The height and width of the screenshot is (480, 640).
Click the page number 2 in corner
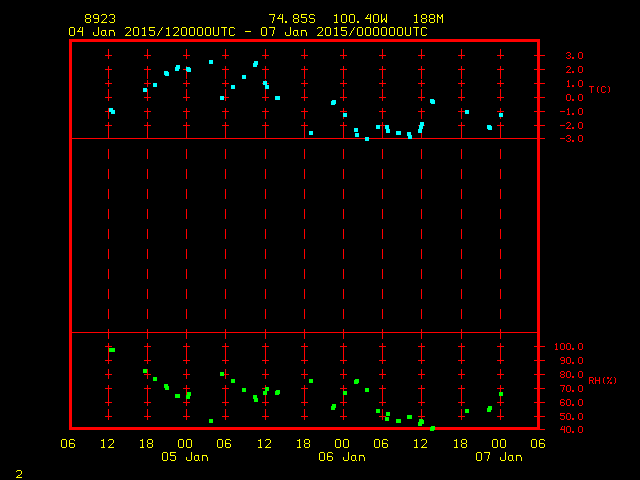pyautogui.click(x=19, y=474)
